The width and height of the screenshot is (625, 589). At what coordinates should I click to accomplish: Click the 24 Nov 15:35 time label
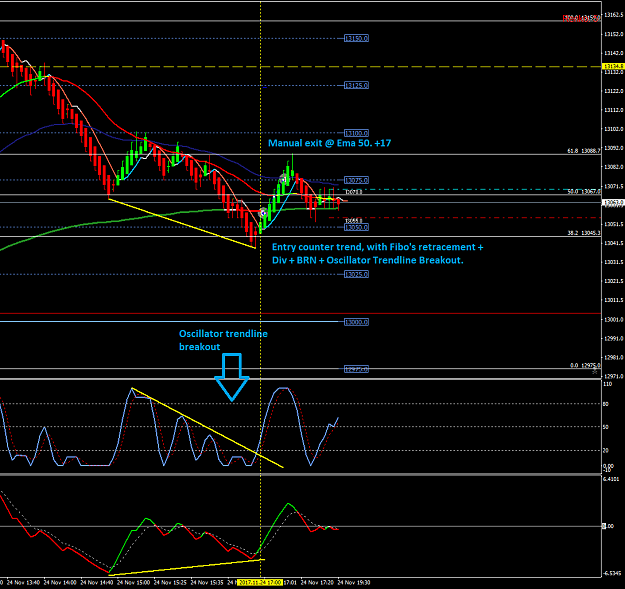tap(207, 583)
